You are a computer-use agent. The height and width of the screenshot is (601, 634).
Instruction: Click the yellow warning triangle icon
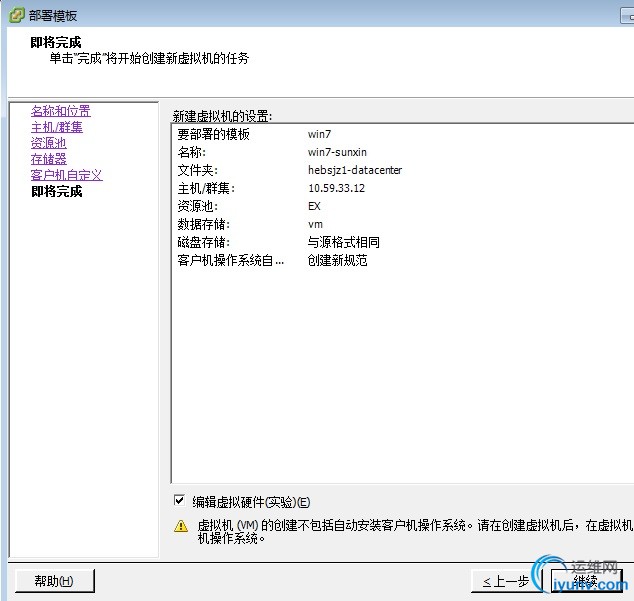[181, 525]
